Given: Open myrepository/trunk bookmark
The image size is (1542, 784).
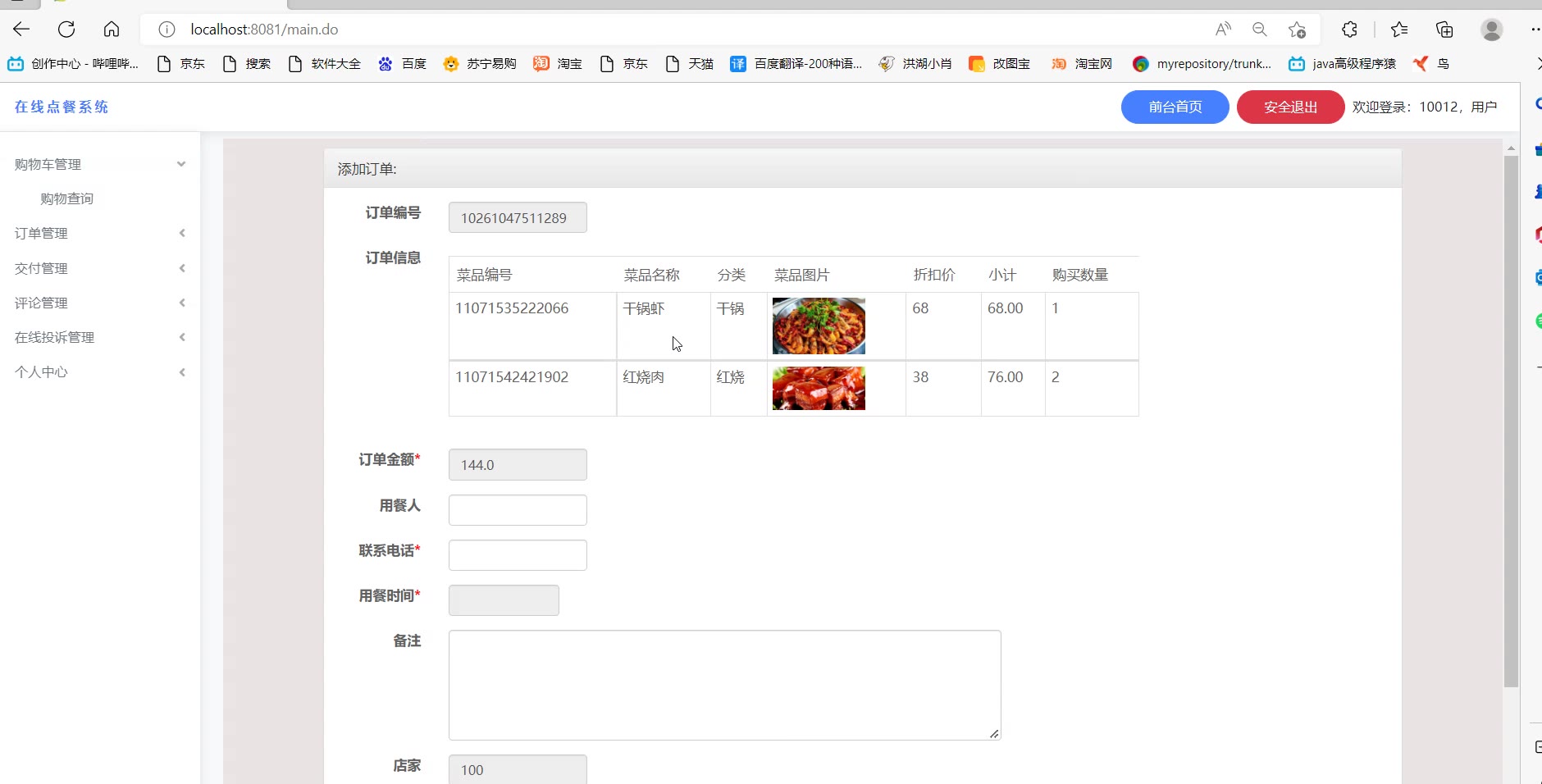Looking at the screenshot, I should click(1202, 64).
